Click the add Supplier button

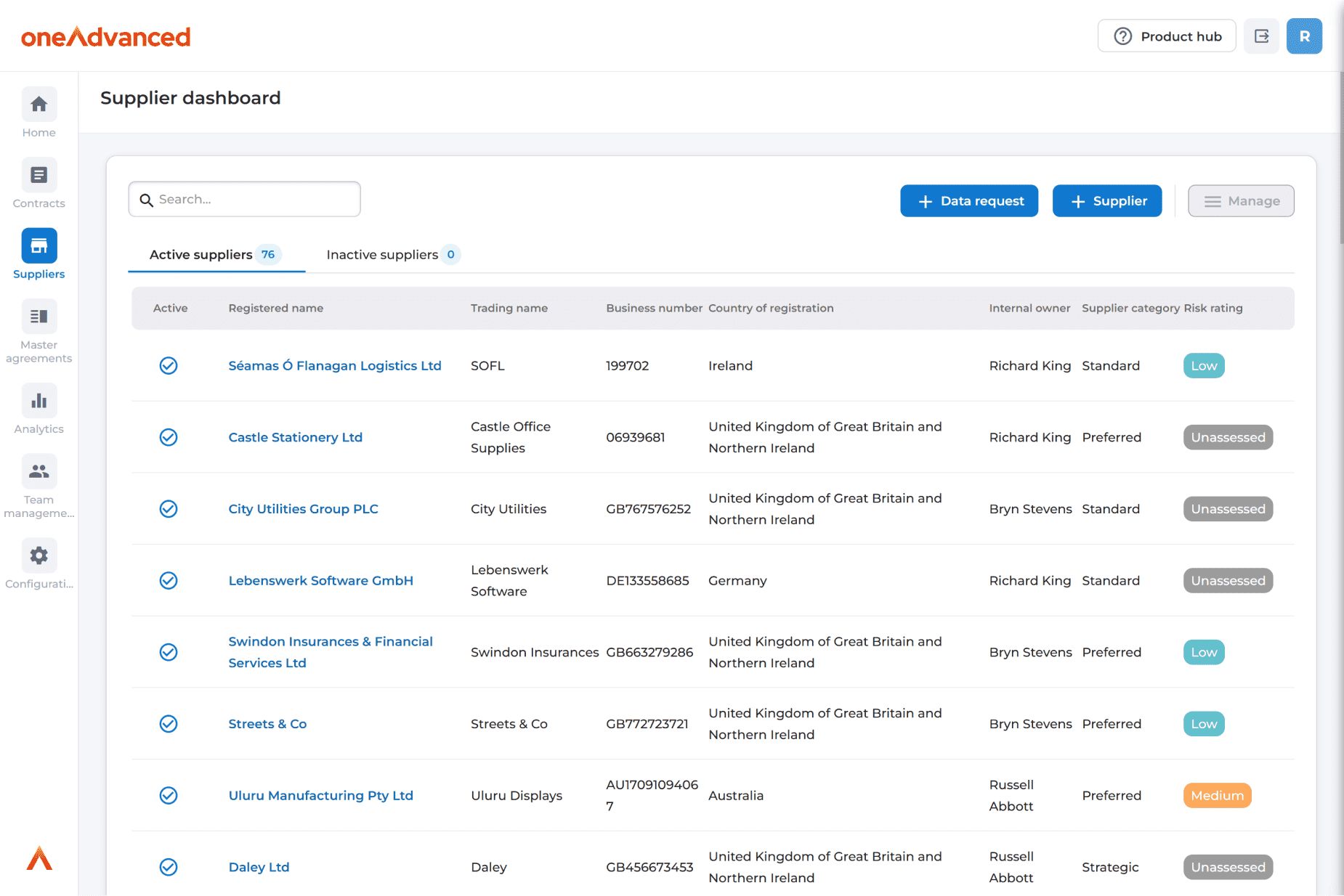(1106, 201)
